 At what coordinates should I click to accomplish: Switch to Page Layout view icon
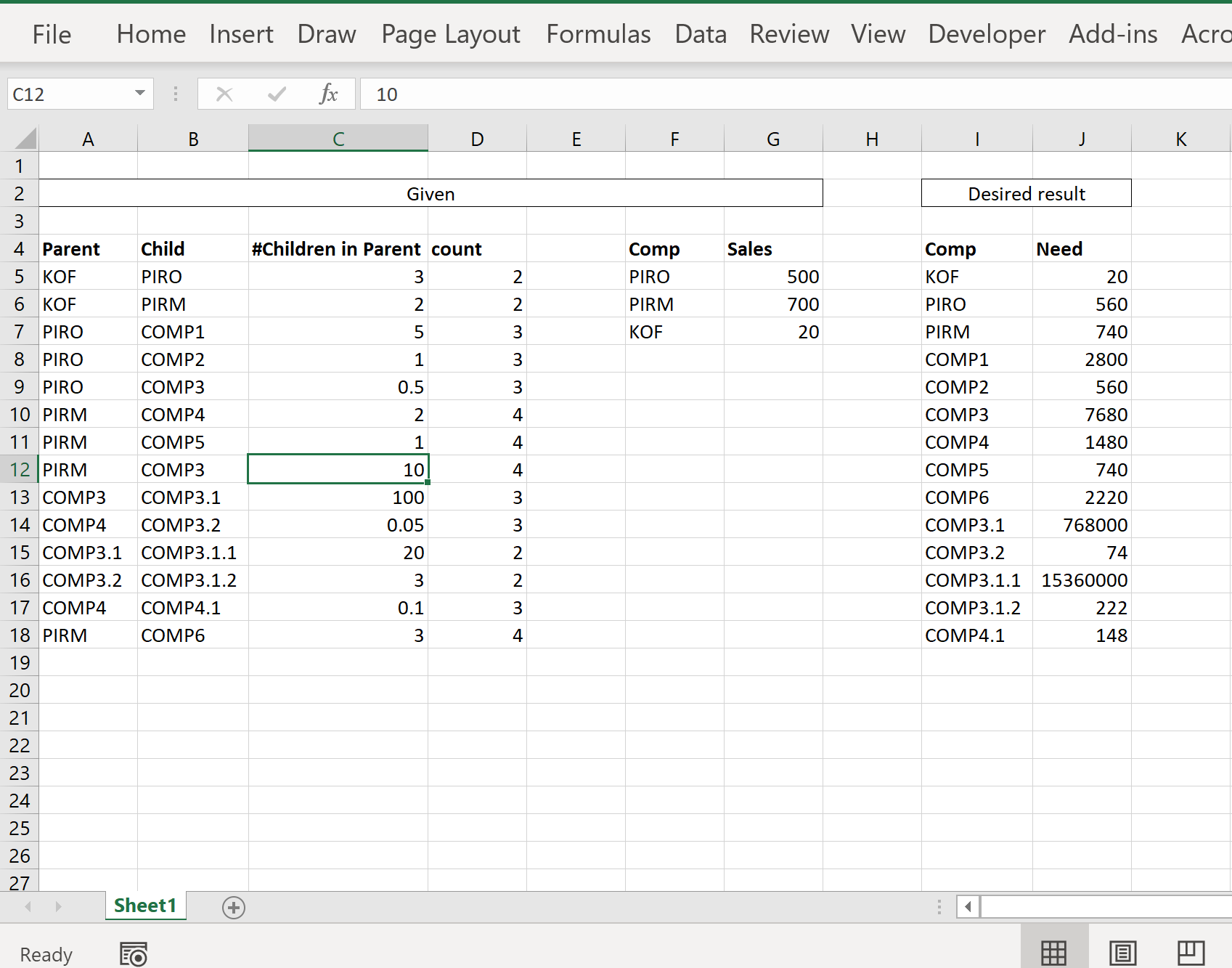tap(1122, 953)
